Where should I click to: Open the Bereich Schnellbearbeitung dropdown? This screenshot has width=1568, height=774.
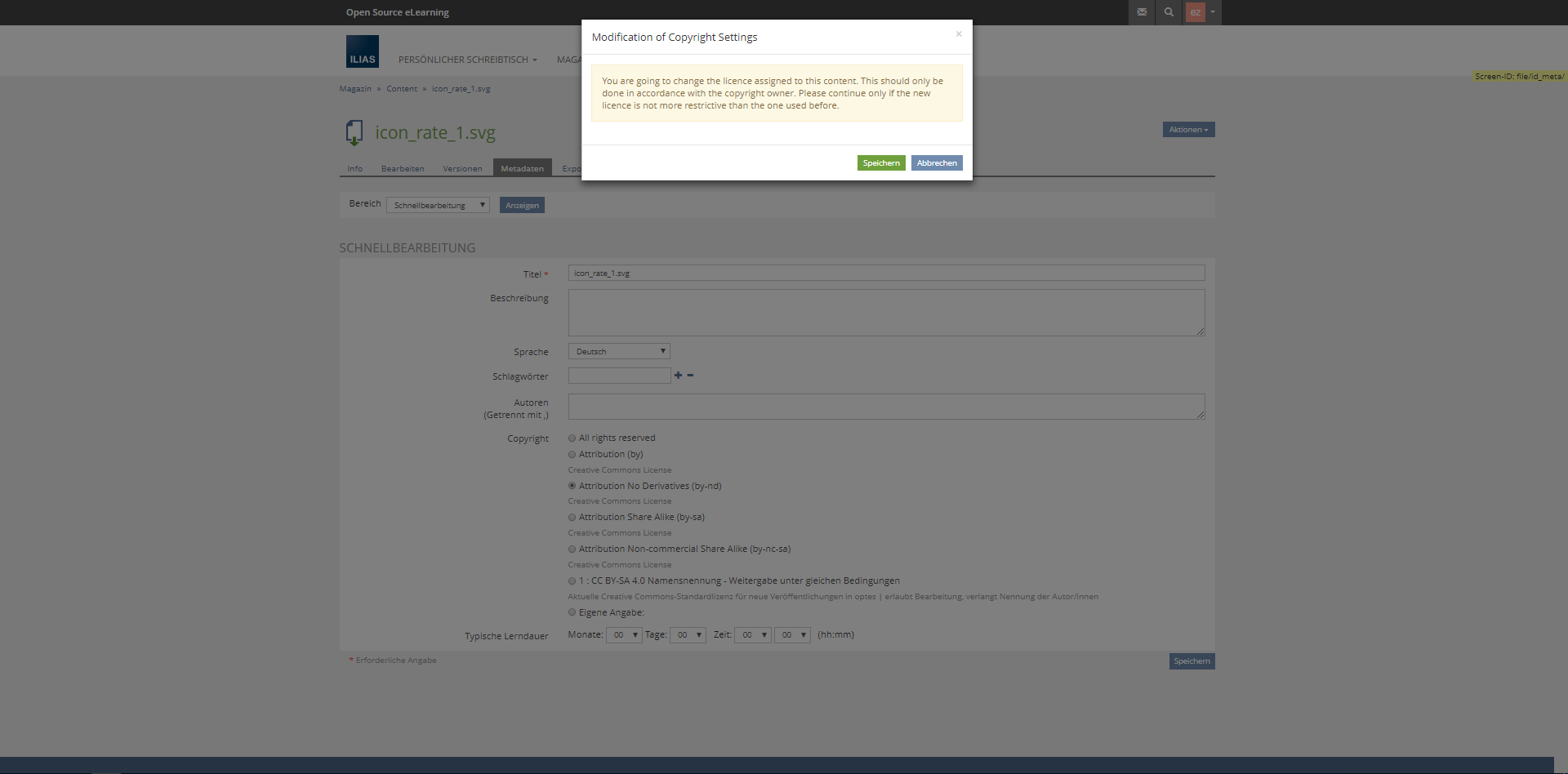[x=438, y=205]
